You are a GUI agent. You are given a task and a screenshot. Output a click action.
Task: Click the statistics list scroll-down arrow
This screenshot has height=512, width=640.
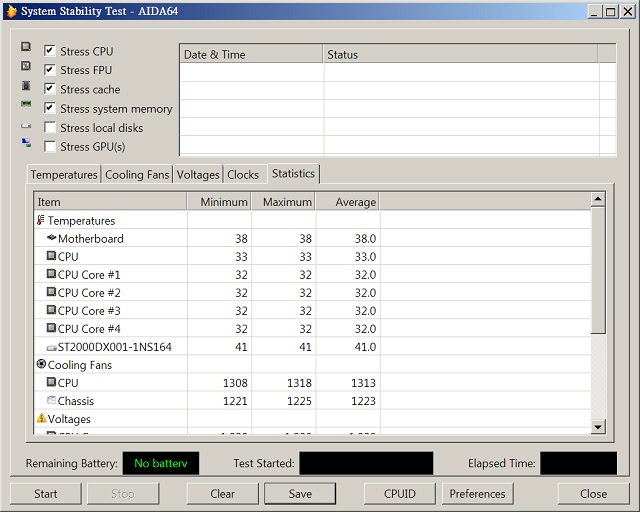pyautogui.click(x=598, y=427)
